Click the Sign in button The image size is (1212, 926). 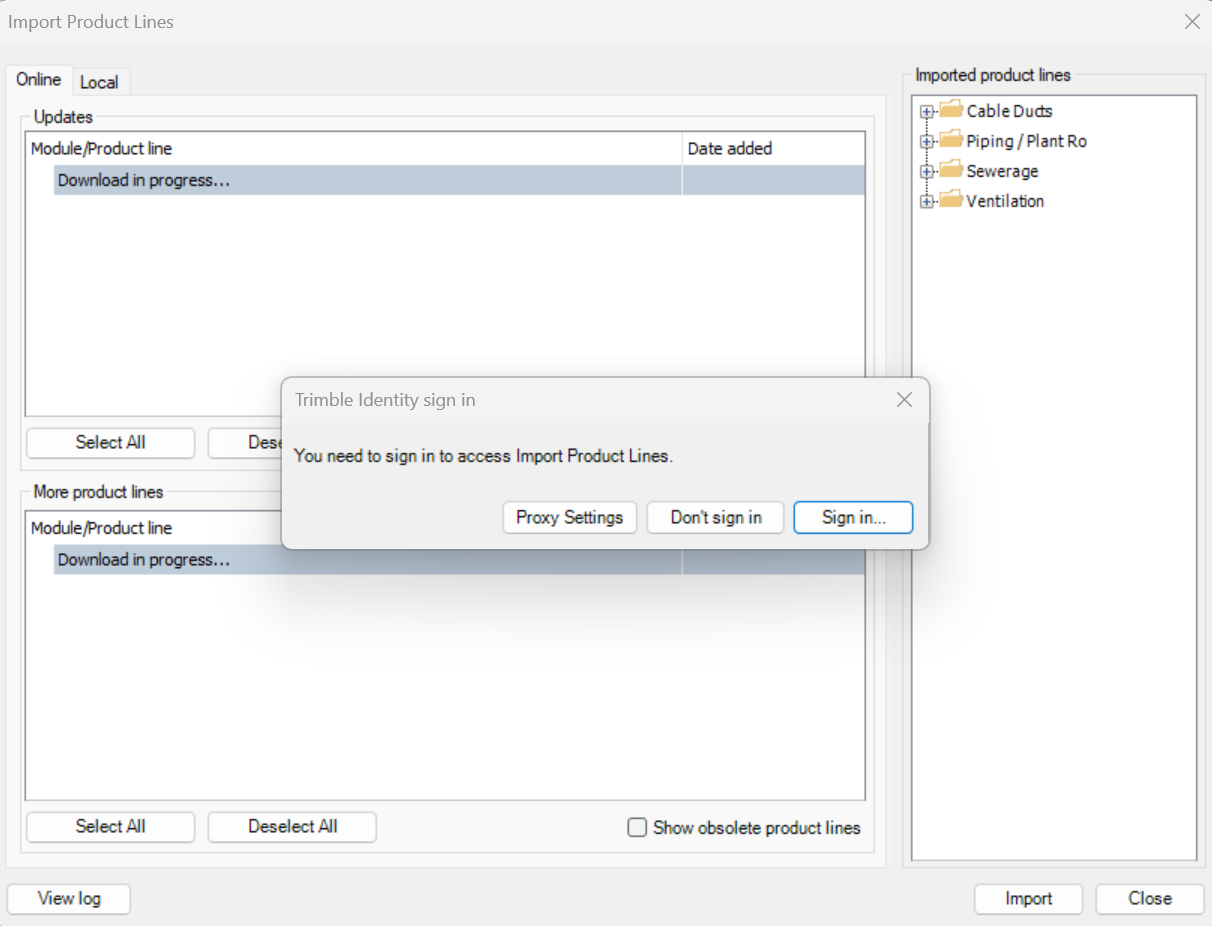(853, 517)
